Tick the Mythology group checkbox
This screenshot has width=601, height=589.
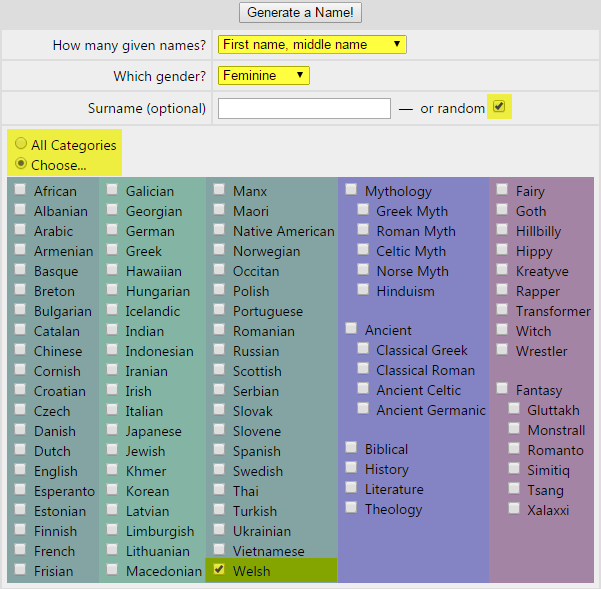(351, 190)
